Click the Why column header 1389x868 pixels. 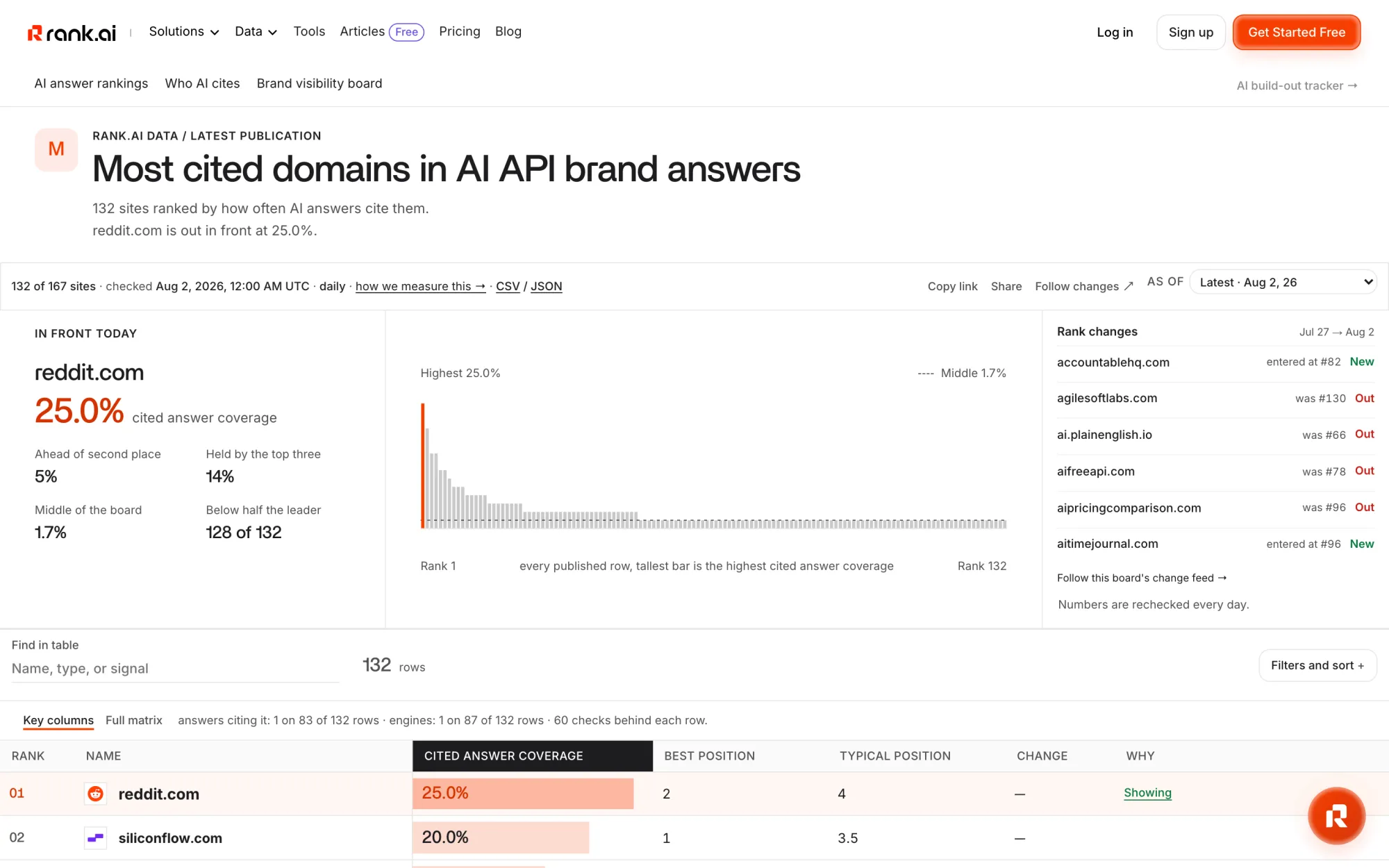[x=1140, y=756]
